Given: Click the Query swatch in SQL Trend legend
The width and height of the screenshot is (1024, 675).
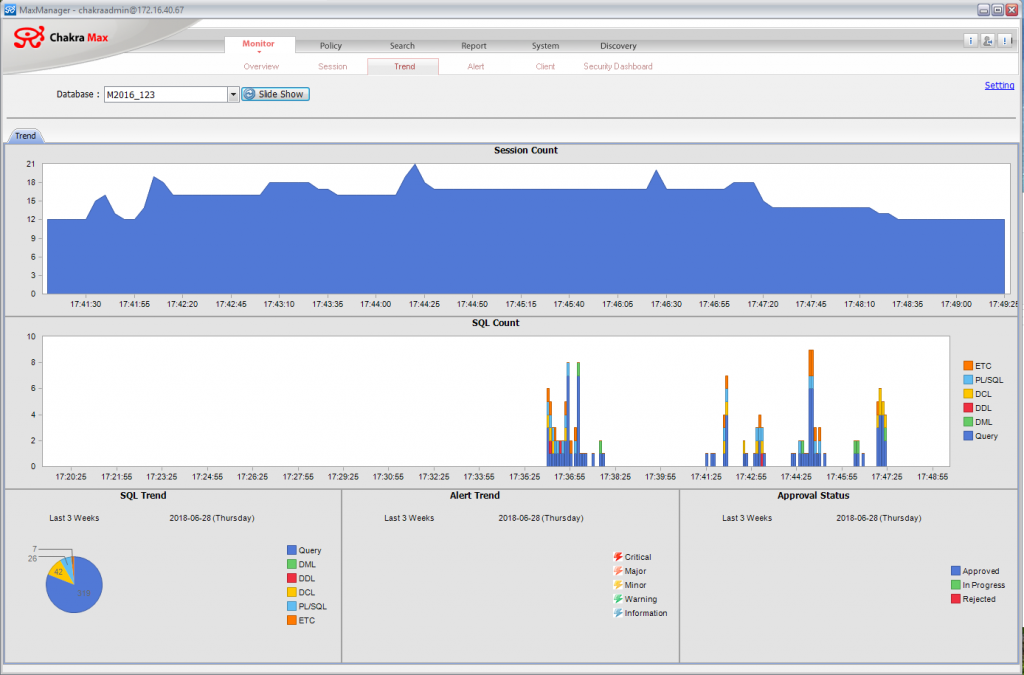Looking at the screenshot, I should pos(291,550).
